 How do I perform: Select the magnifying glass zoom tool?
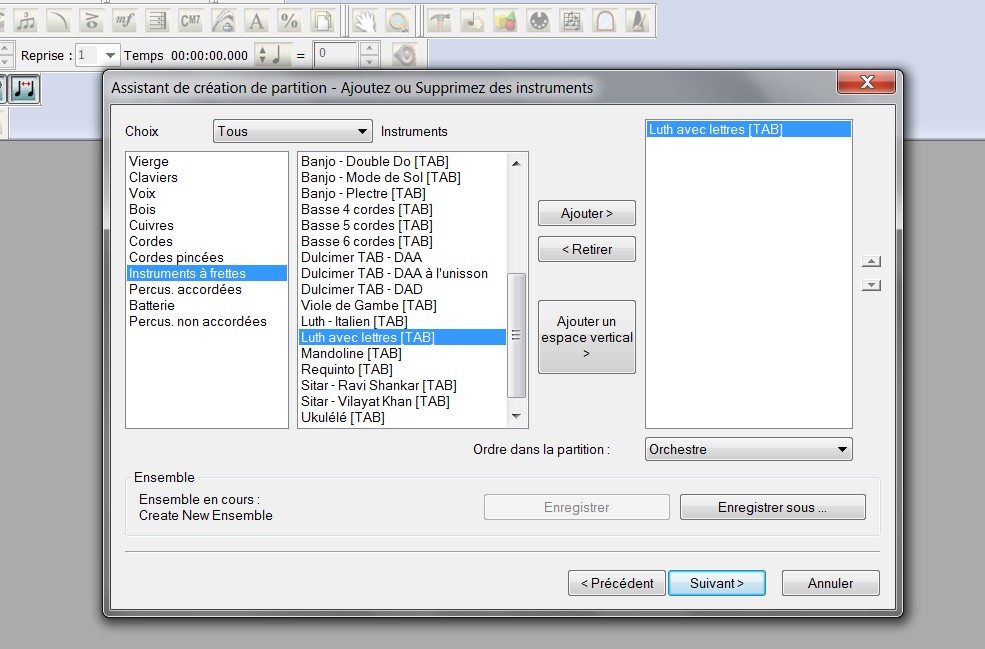(x=399, y=19)
